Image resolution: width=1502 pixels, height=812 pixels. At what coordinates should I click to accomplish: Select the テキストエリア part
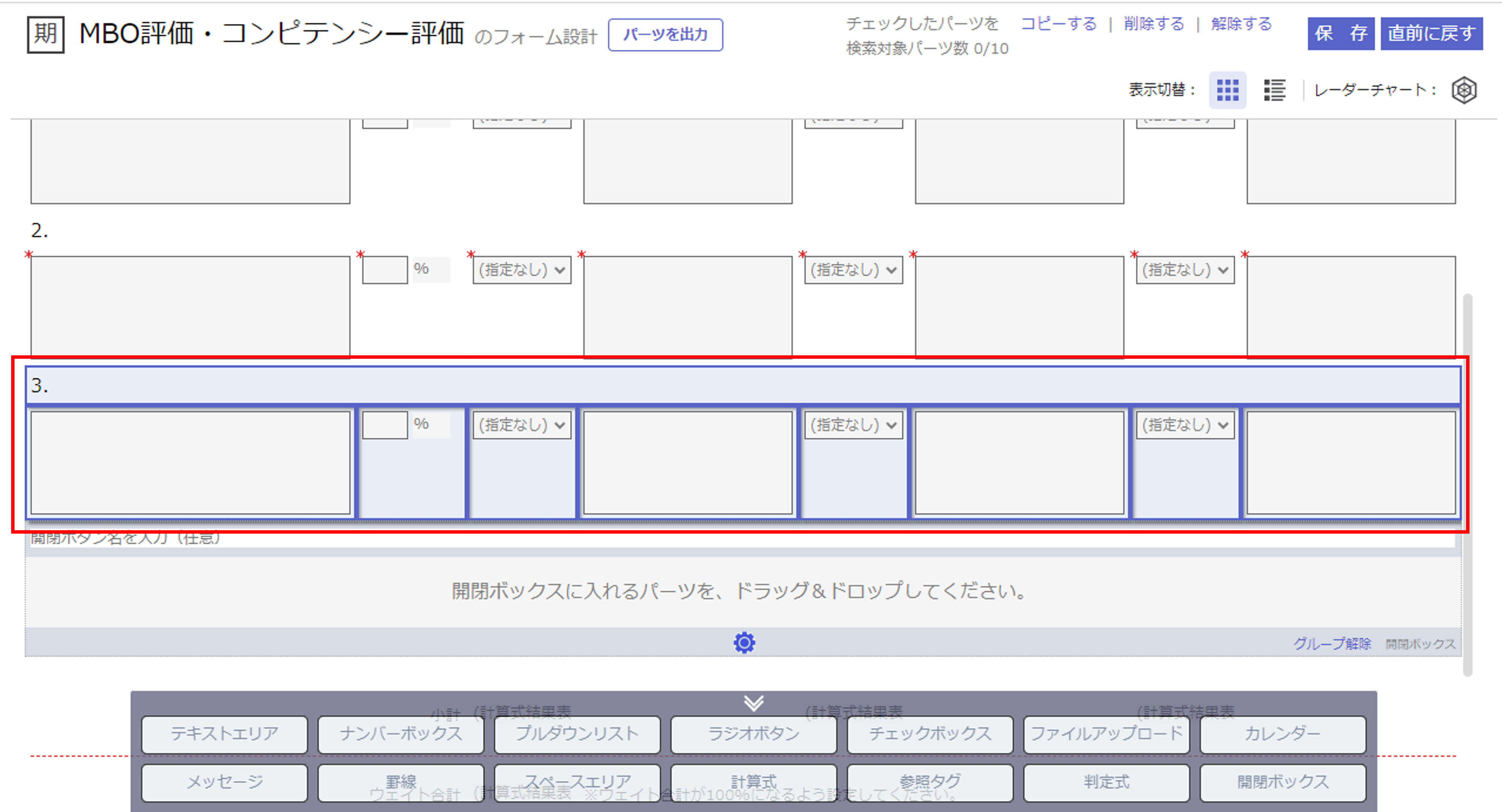pos(224,734)
